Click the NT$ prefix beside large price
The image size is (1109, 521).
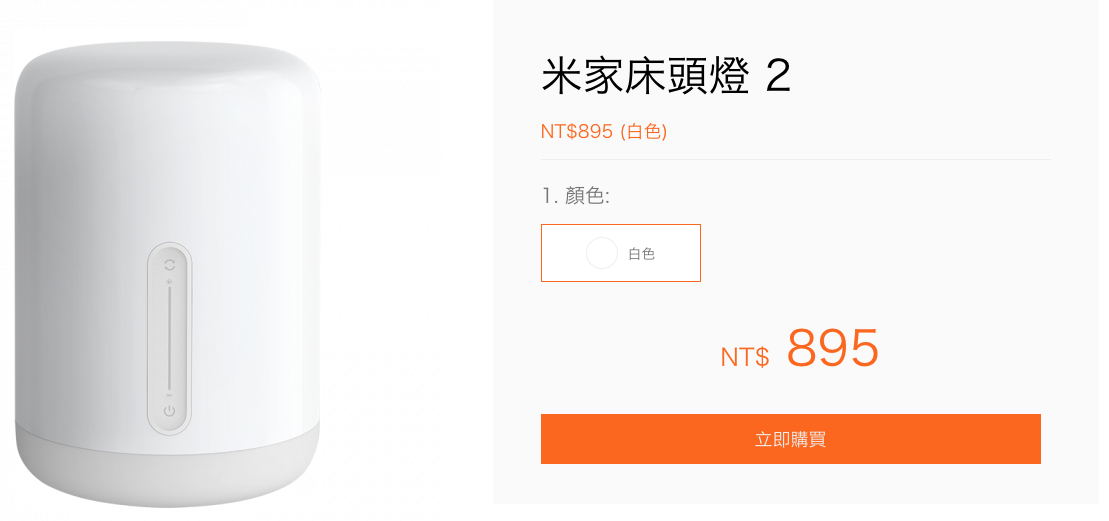(745, 357)
